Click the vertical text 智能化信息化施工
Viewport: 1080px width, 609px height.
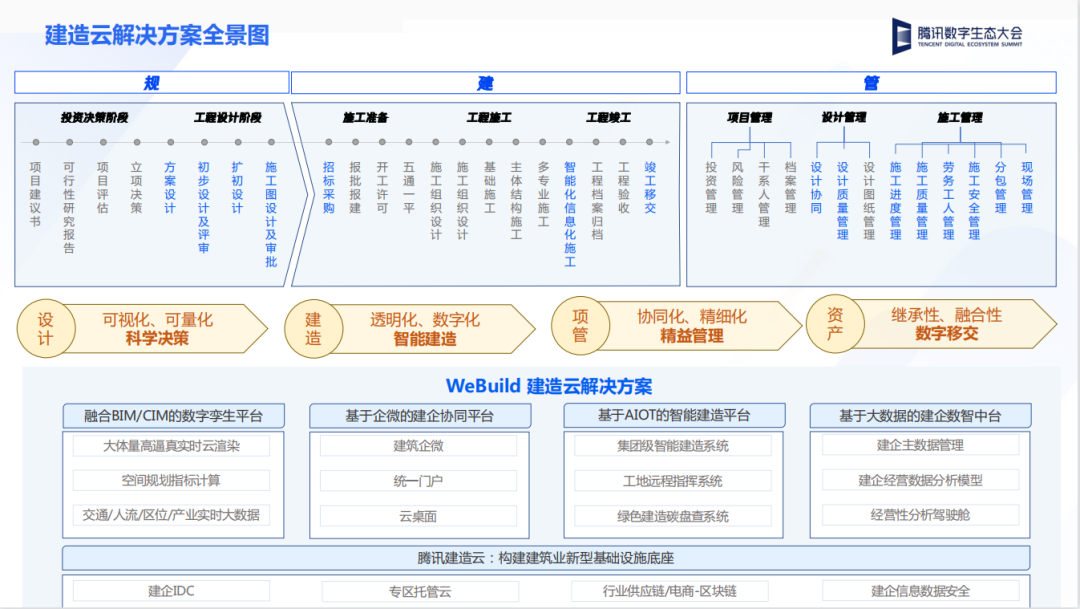(570, 214)
